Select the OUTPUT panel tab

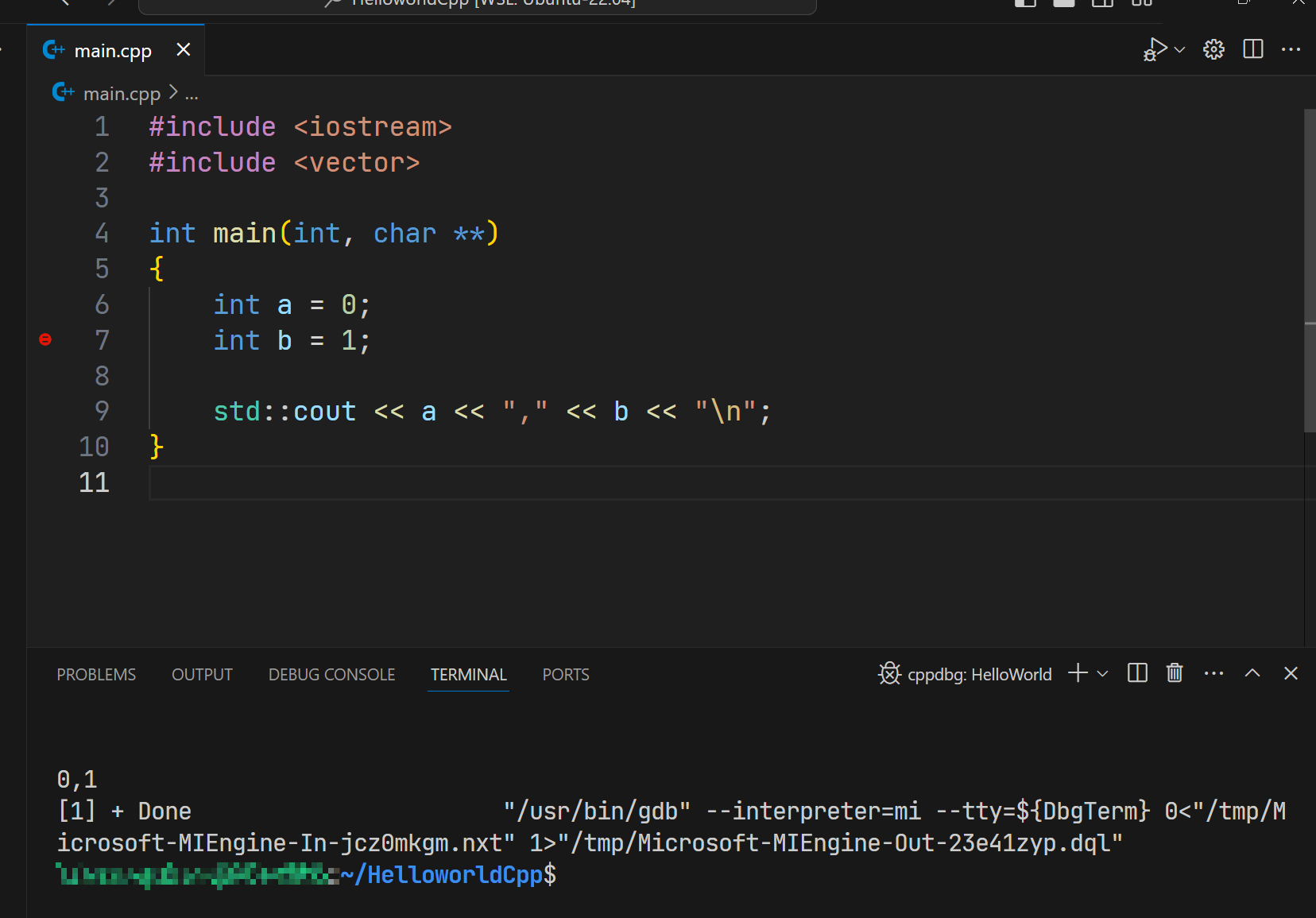[202, 674]
